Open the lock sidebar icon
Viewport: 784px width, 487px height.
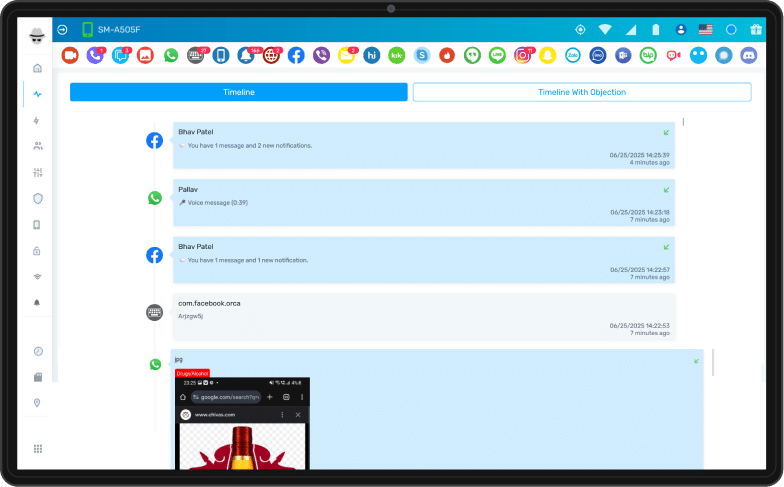pos(36,250)
